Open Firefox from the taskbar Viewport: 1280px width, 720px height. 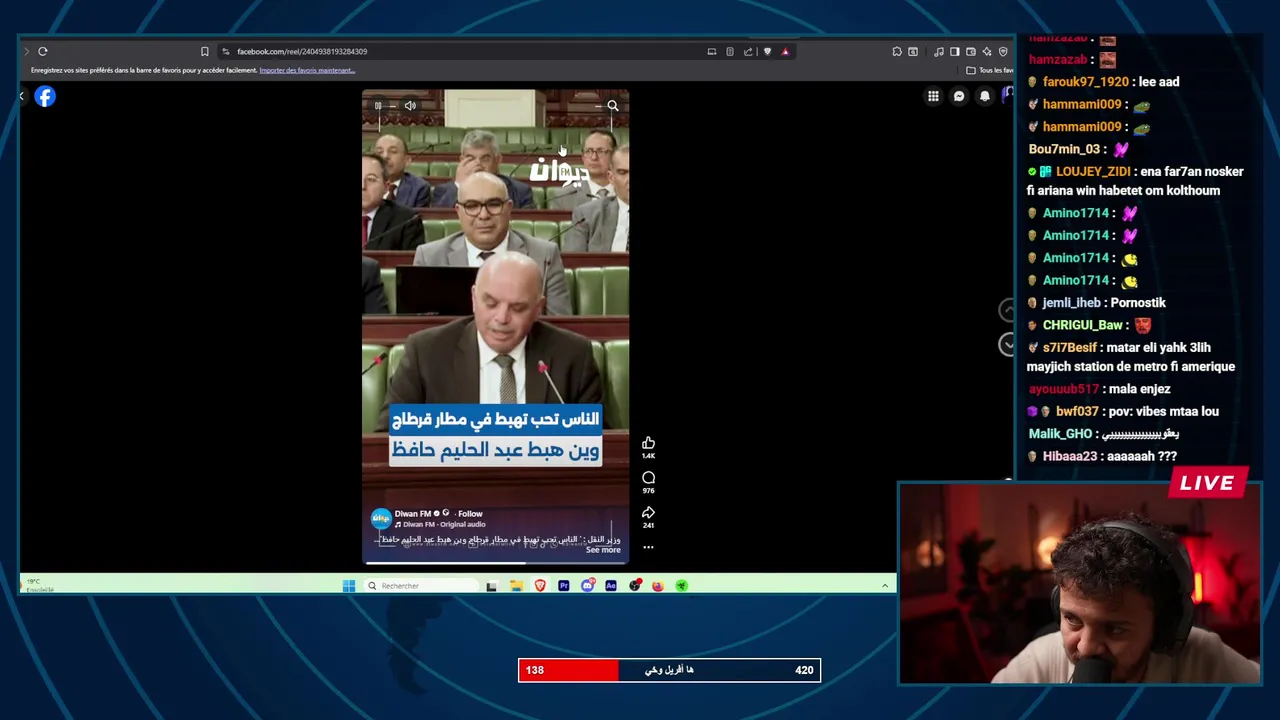pyautogui.click(x=658, y=586)
